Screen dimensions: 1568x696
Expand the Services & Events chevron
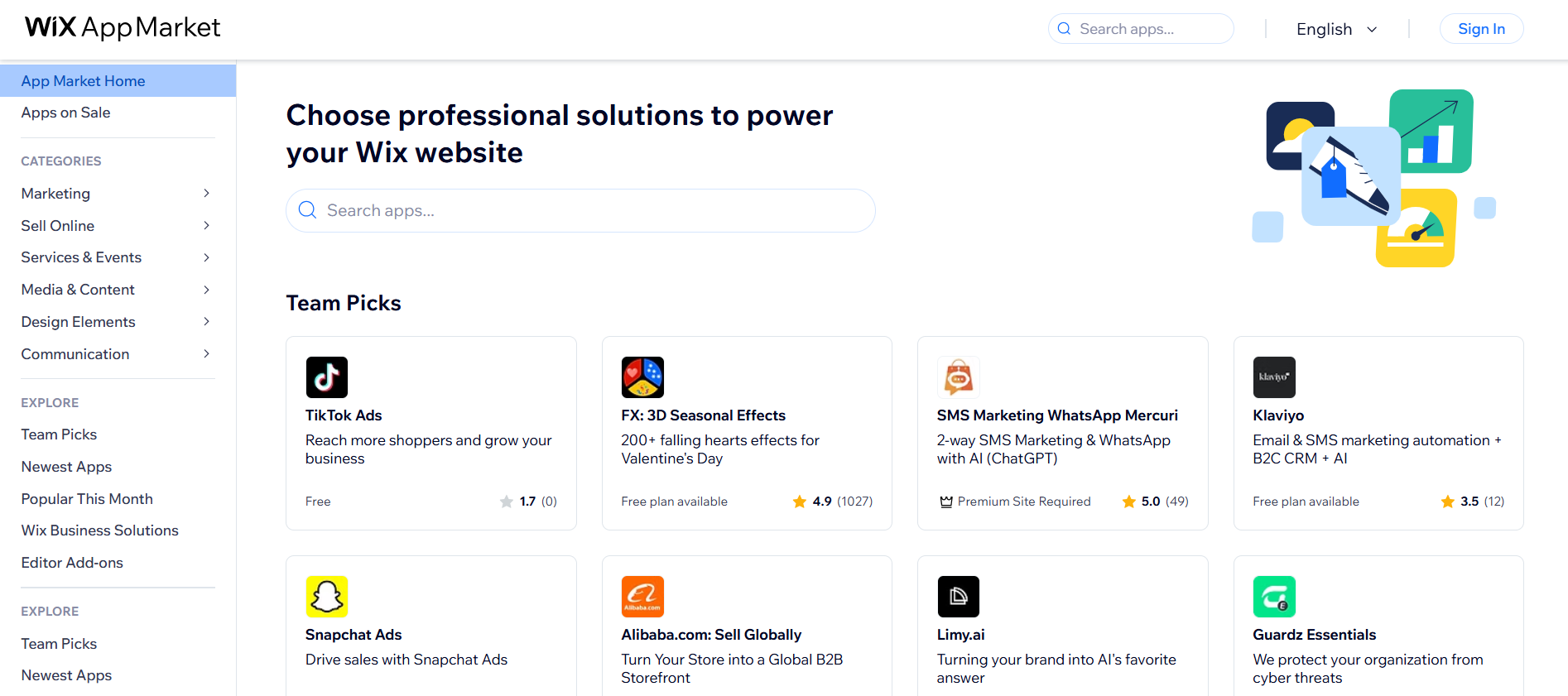point(206,257)
